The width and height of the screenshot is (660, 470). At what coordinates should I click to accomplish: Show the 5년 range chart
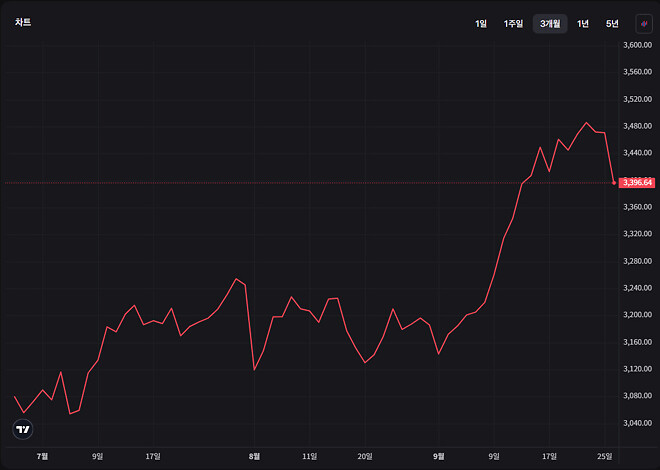click(x=612, y=24)
